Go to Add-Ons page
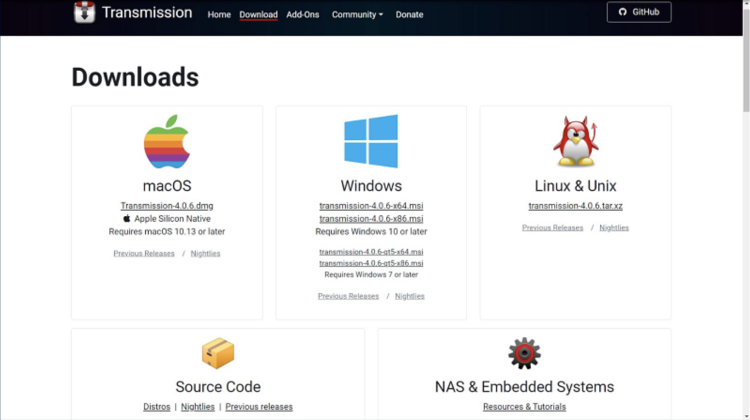Image resolution: width=750 pixels, height=420 pixels. coord(303,14)
